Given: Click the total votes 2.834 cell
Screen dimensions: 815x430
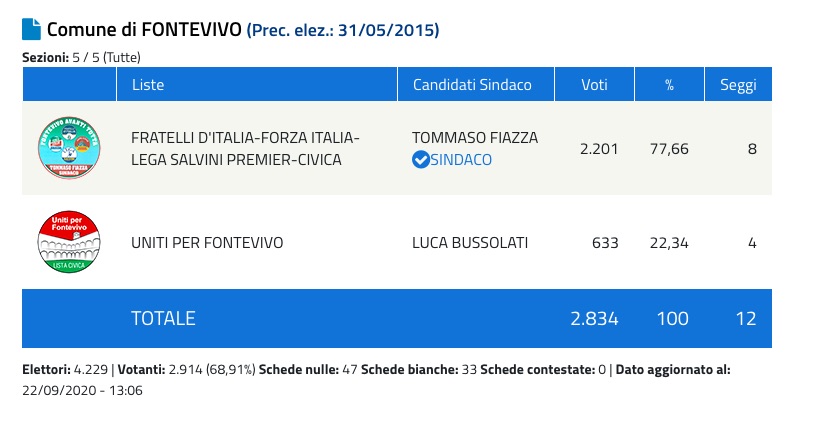Looking at the screenshot, I should pos(594,319).
